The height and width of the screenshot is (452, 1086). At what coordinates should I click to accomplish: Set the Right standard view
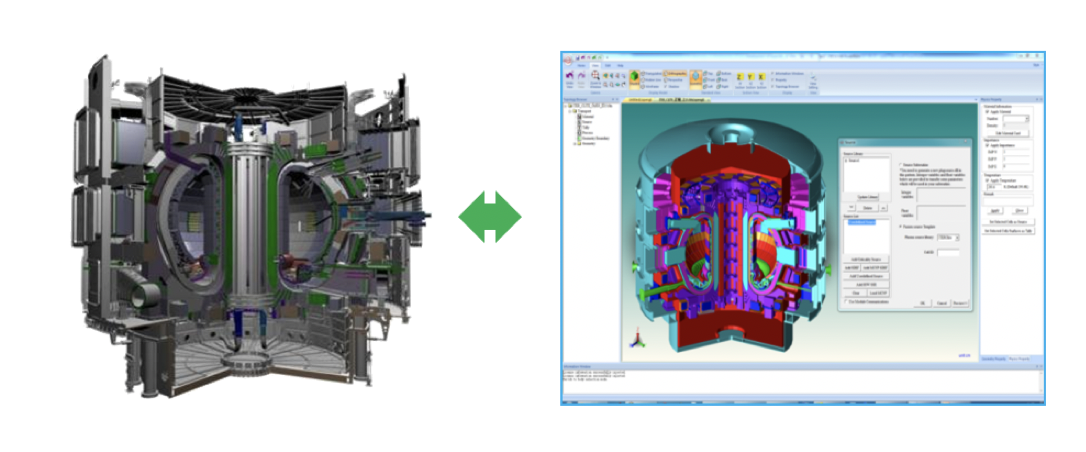722,87
